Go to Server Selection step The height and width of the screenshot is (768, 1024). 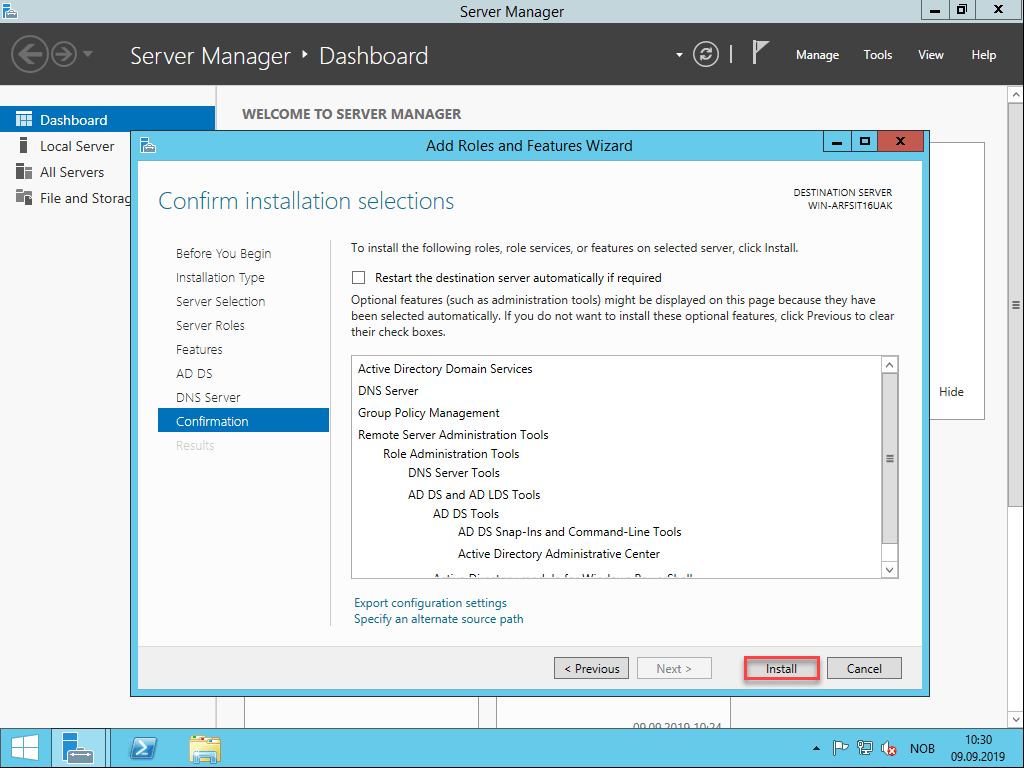(220, 301)
